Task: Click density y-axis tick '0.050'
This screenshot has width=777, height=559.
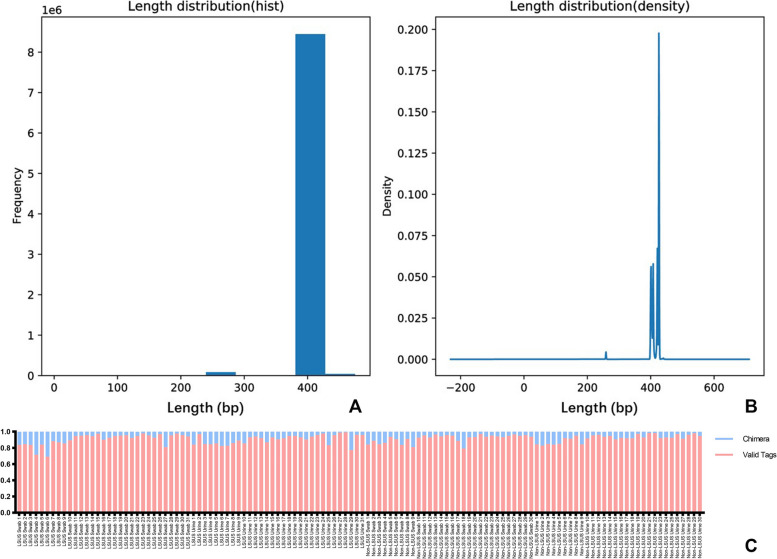Action: click(413, 277)
